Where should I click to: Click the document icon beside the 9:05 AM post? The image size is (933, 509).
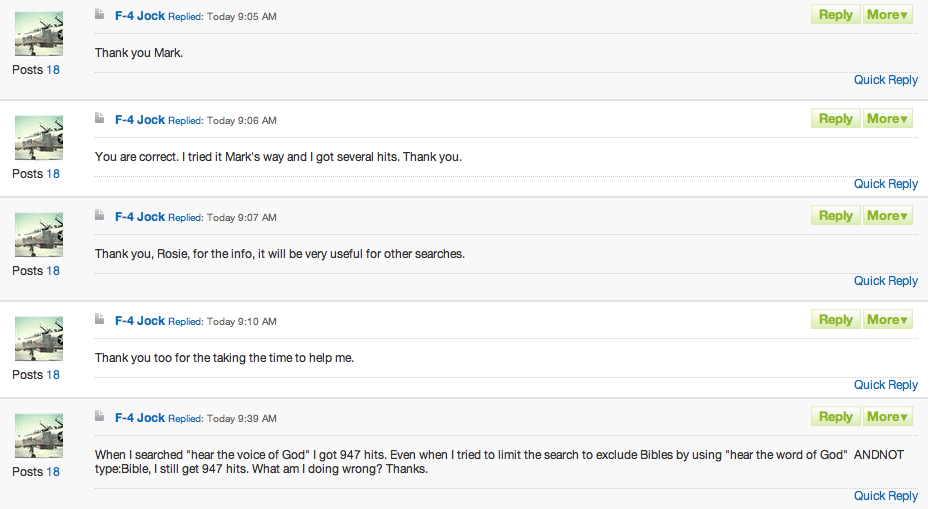pos(100,15)
